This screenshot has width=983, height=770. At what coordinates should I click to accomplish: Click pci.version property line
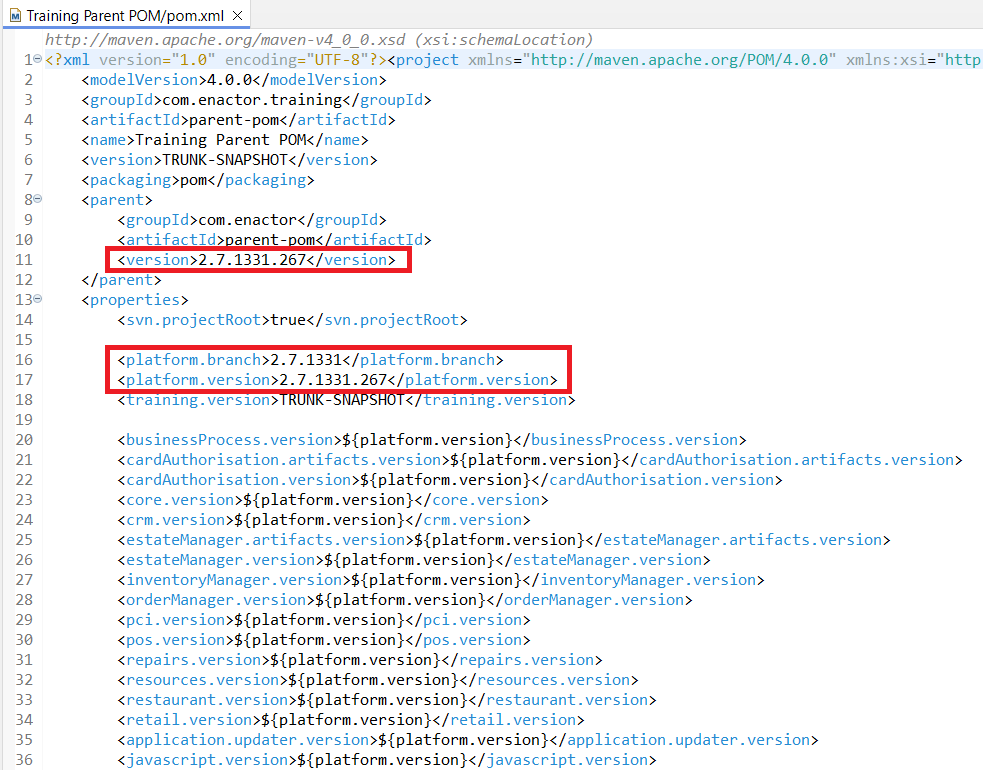pyautogui.click(x=323, y=620)
